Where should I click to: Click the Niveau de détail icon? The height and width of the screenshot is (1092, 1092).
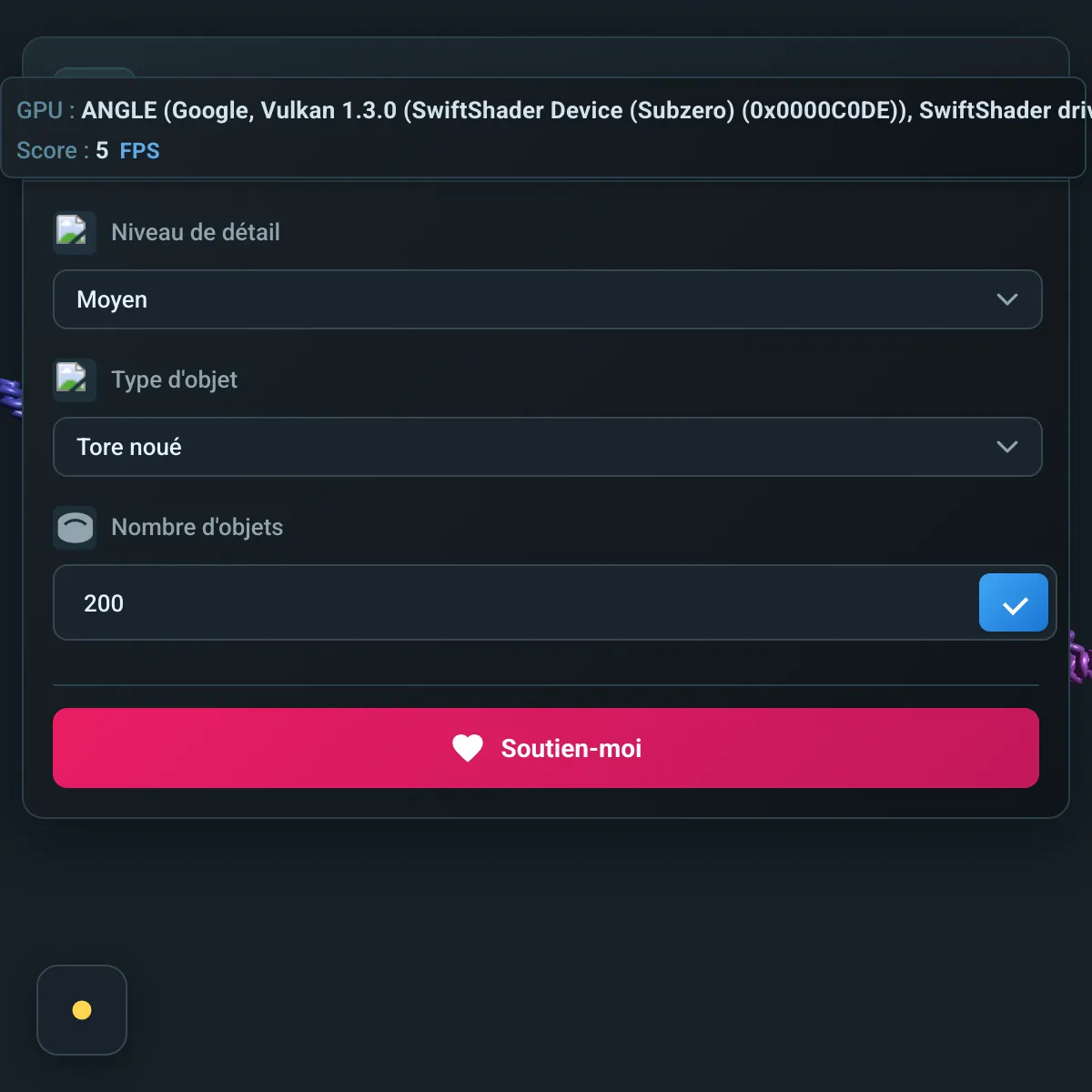pyautogui.click(x=74, y=232)
